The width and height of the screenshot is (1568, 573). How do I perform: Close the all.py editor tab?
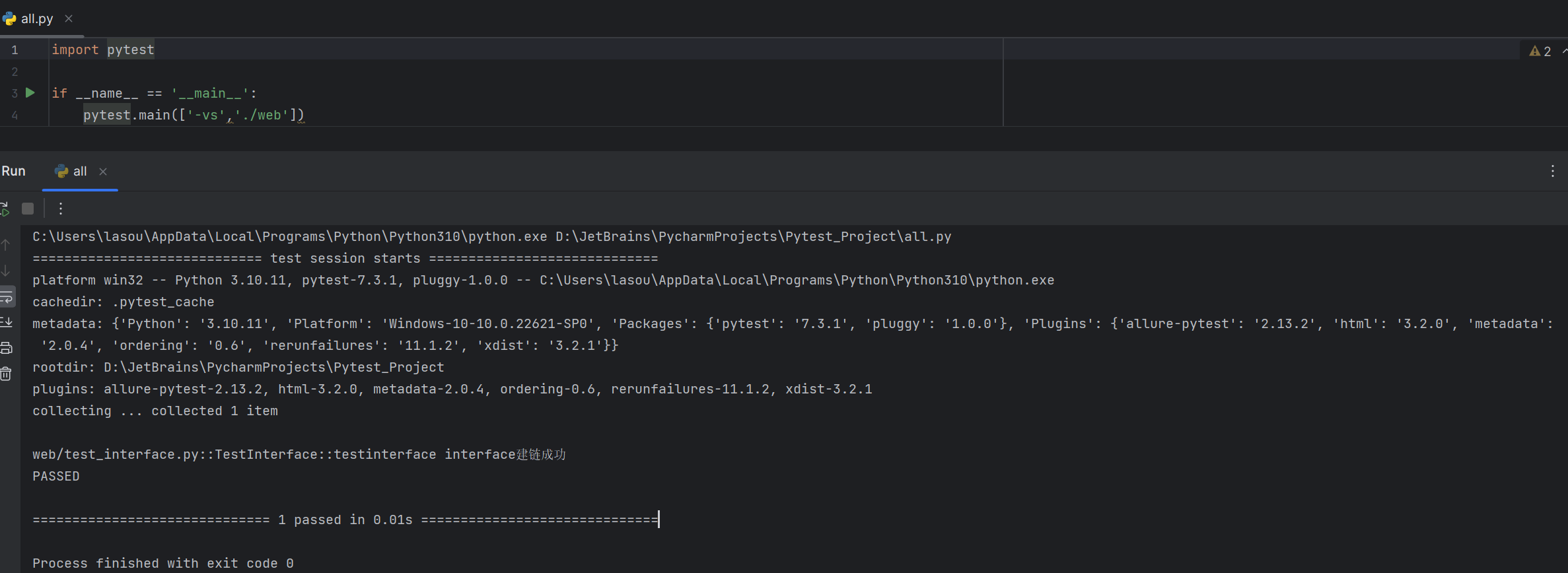69,19
